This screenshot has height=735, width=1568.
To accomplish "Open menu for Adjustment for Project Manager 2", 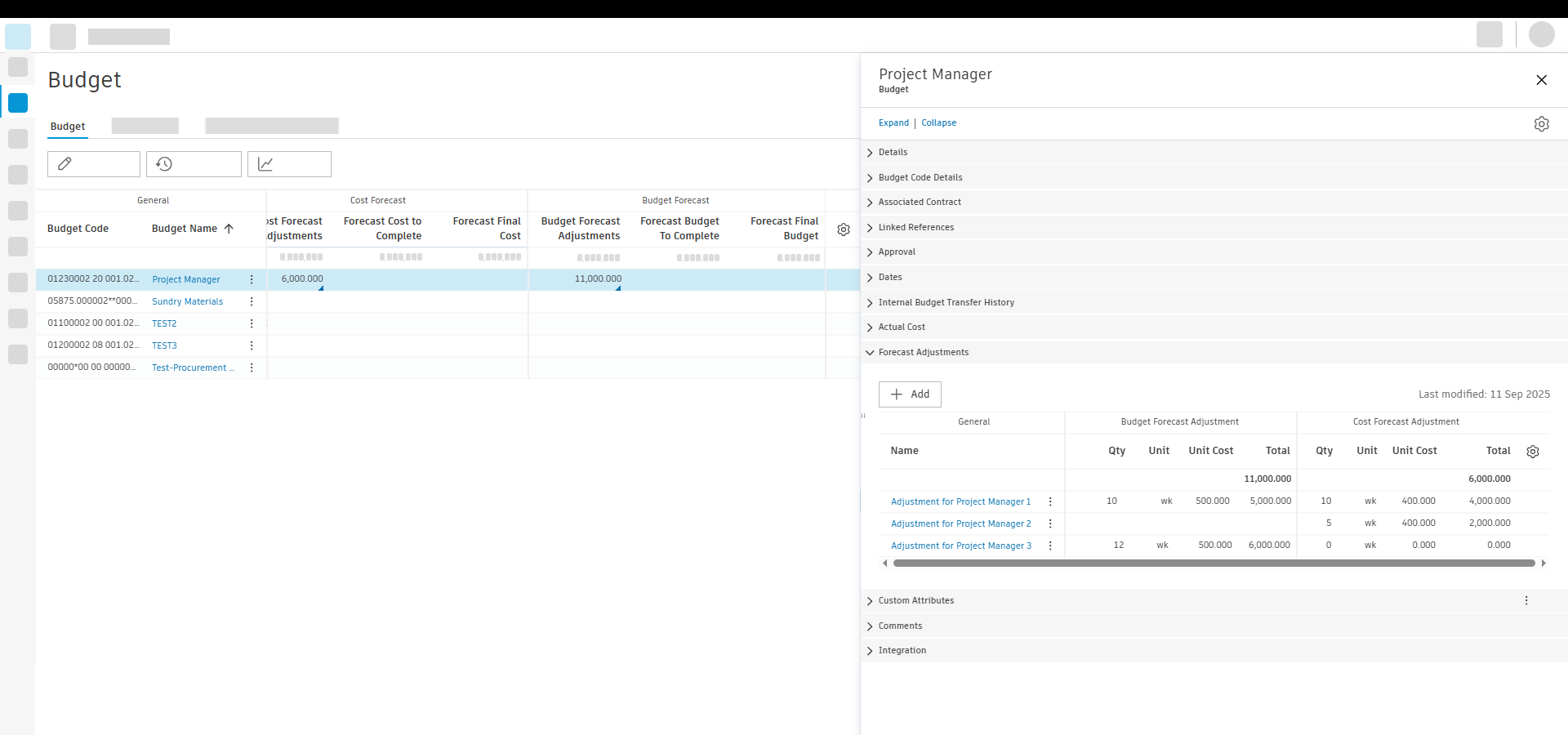I will pos(1050,523).
